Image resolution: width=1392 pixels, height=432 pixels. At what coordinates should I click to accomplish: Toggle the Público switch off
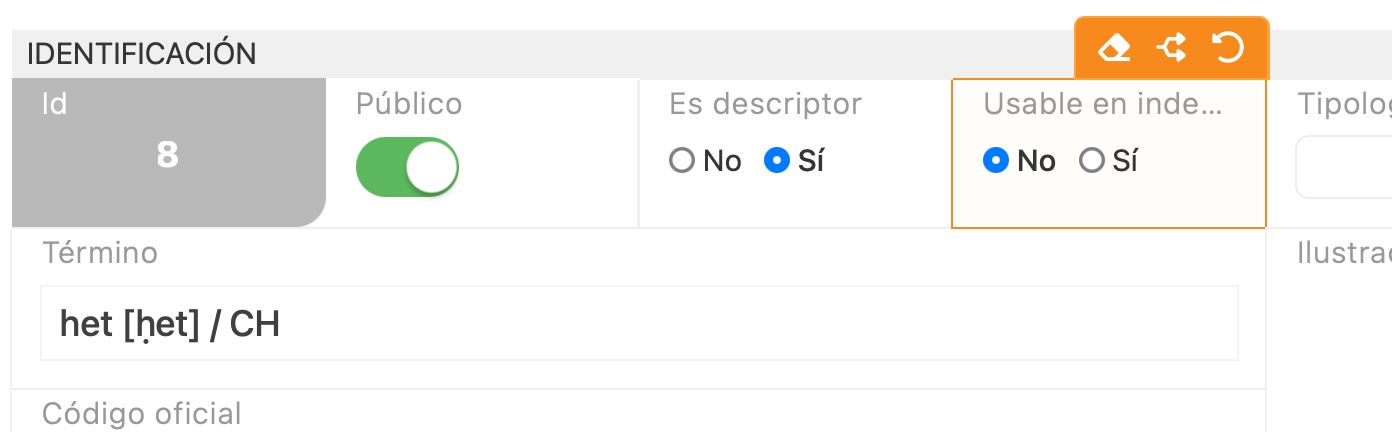pyautogui.click(x=407, y=167)
